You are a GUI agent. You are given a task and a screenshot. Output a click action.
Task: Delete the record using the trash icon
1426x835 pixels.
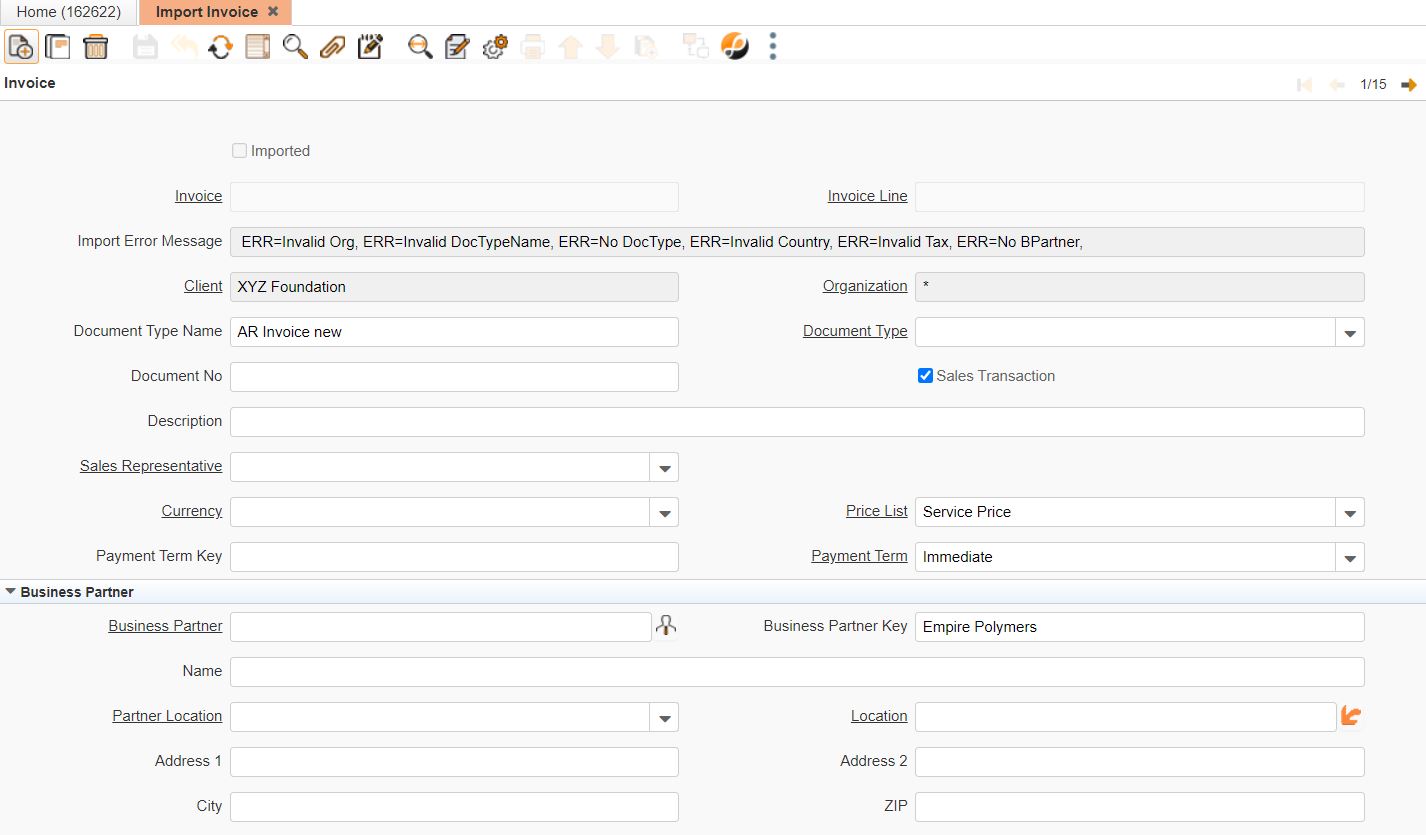pos(95,46)
